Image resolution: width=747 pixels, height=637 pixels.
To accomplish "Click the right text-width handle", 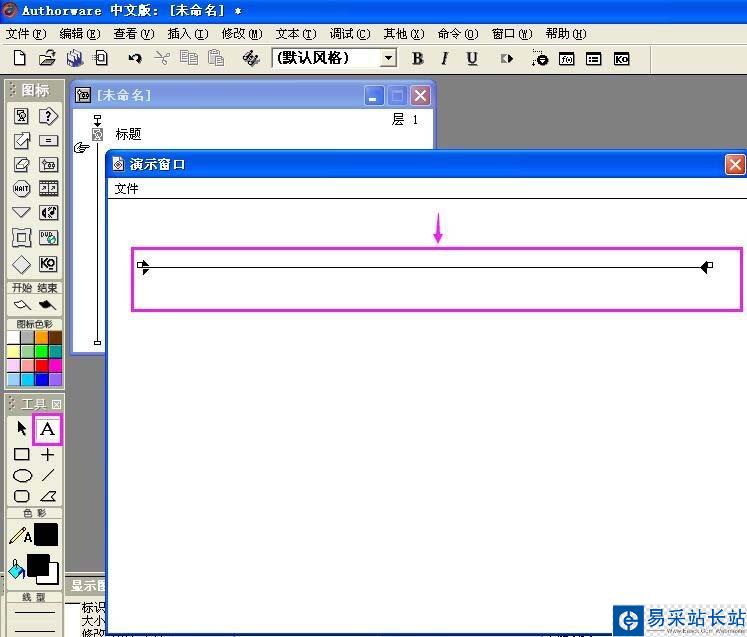I will pyautogui.click(x=710, y=265).
